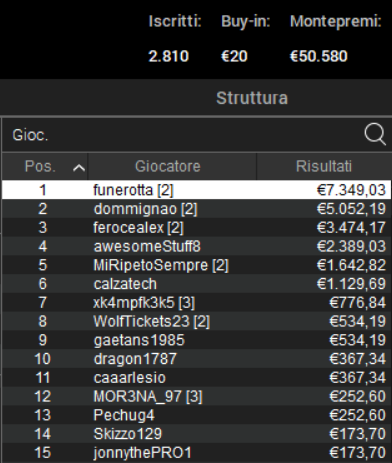Select the gaetans1985 row

tap(196, 340)
